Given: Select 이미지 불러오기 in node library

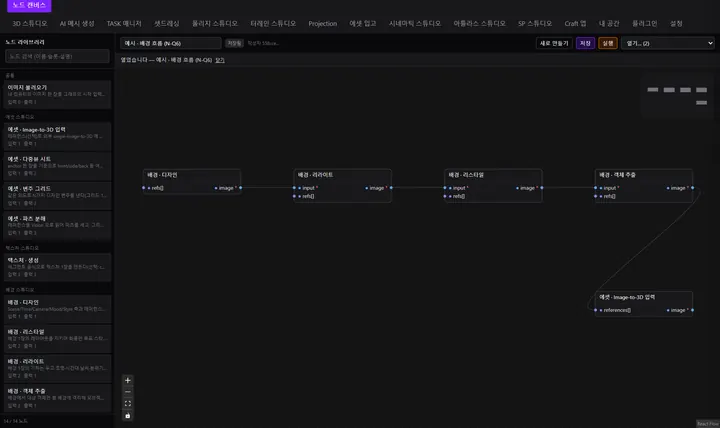Looking at the screenshot, I should [x=57, y=94].
